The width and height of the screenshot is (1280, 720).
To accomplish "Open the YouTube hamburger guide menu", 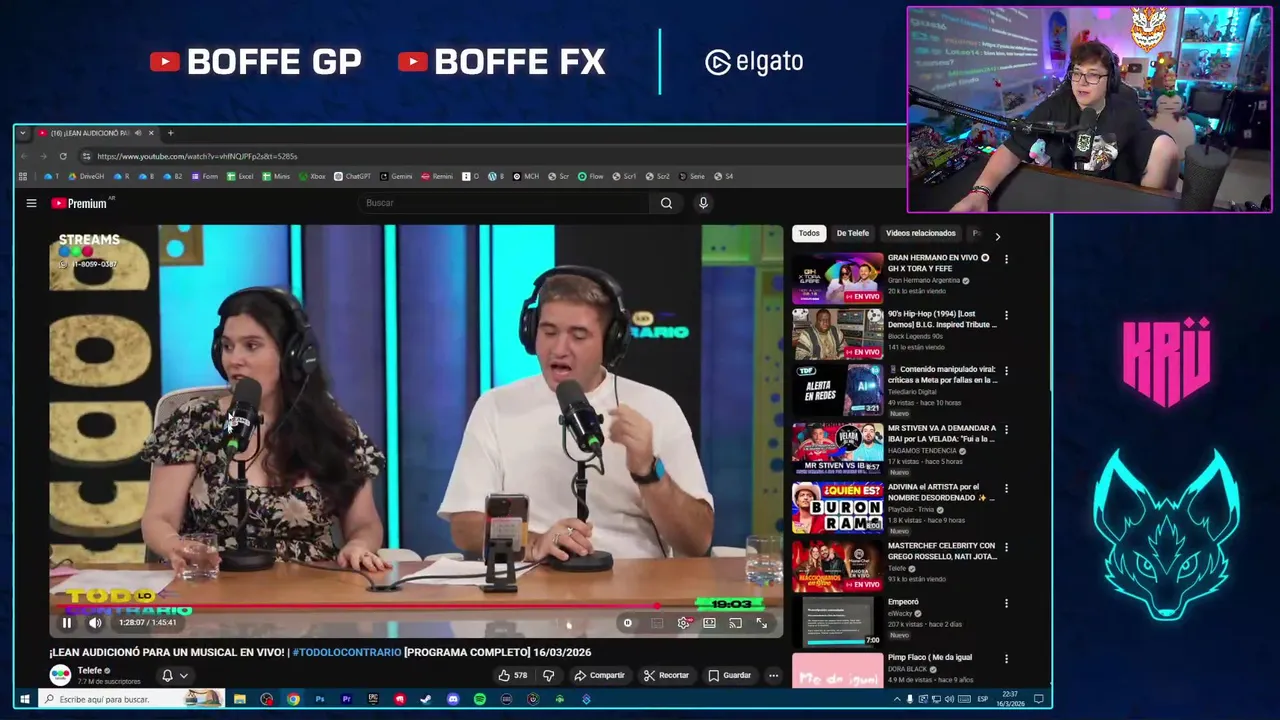I will pos(31,203).
